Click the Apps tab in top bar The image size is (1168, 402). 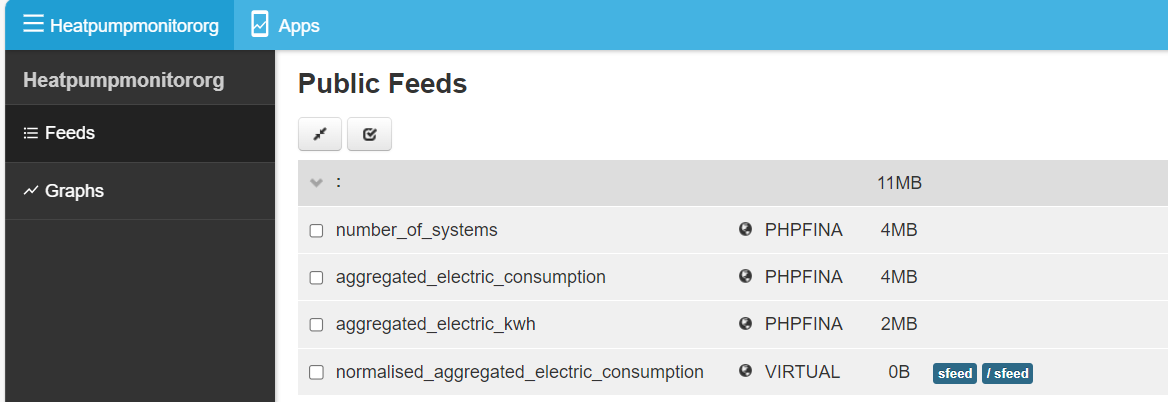tap(285, 25)
